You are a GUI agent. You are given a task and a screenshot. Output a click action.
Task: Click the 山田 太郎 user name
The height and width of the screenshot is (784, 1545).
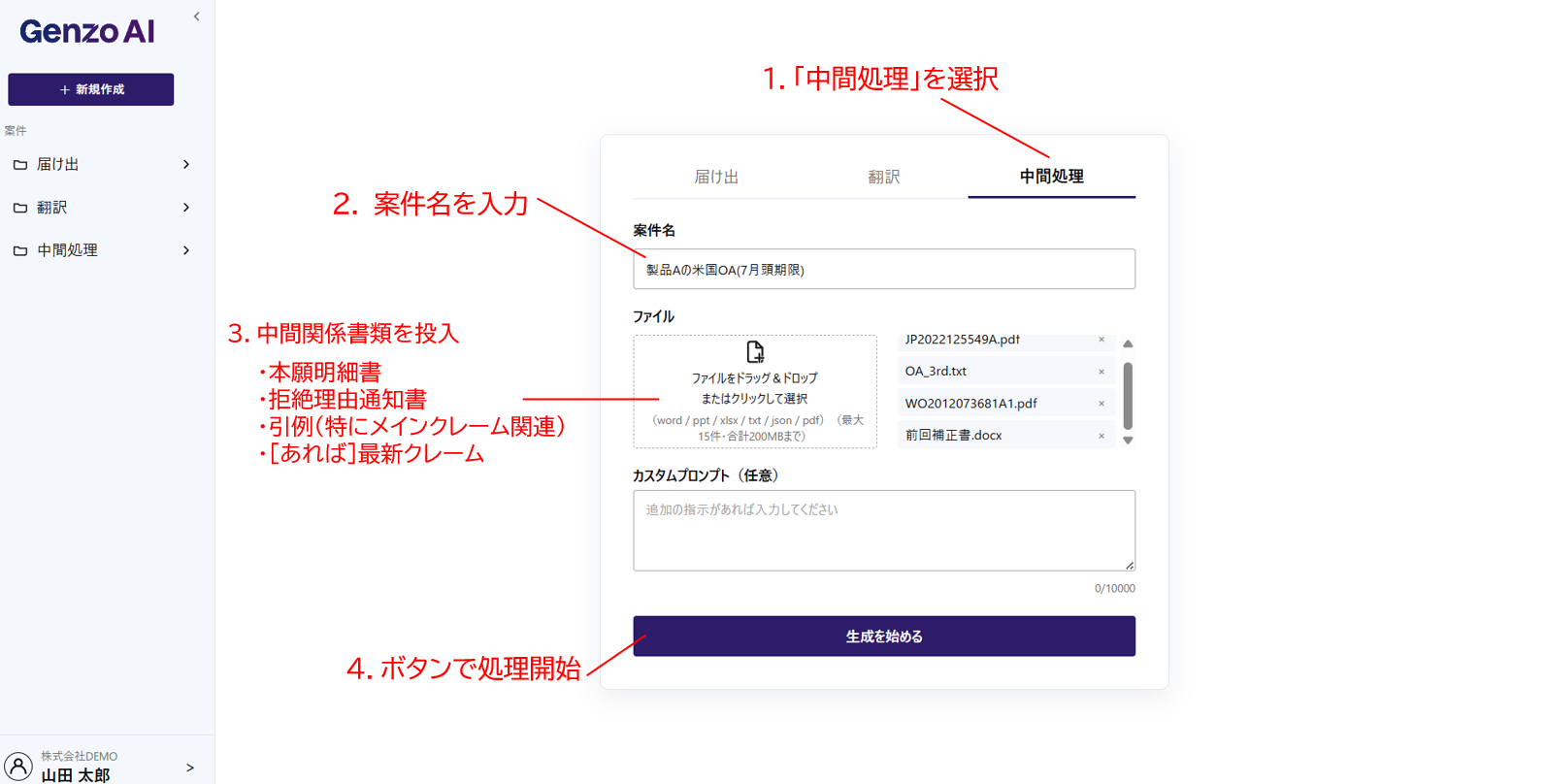[76, 775]
